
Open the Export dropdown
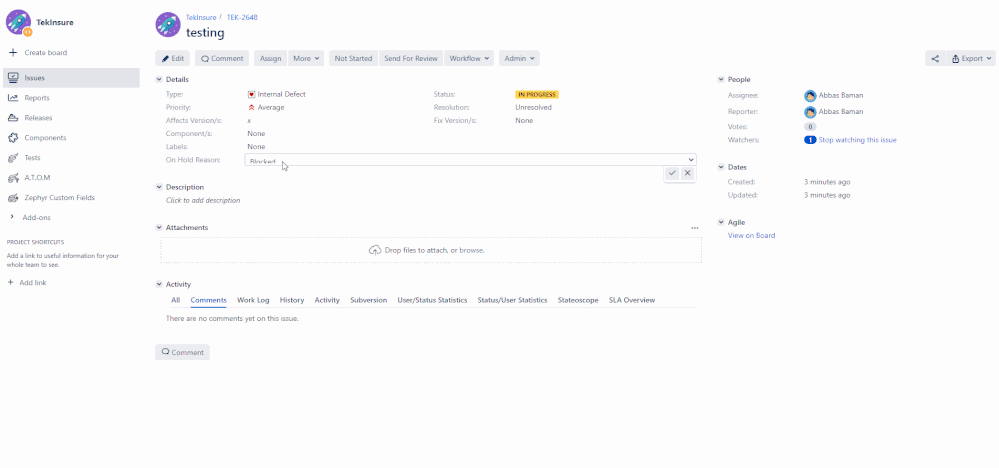[971, 59]
